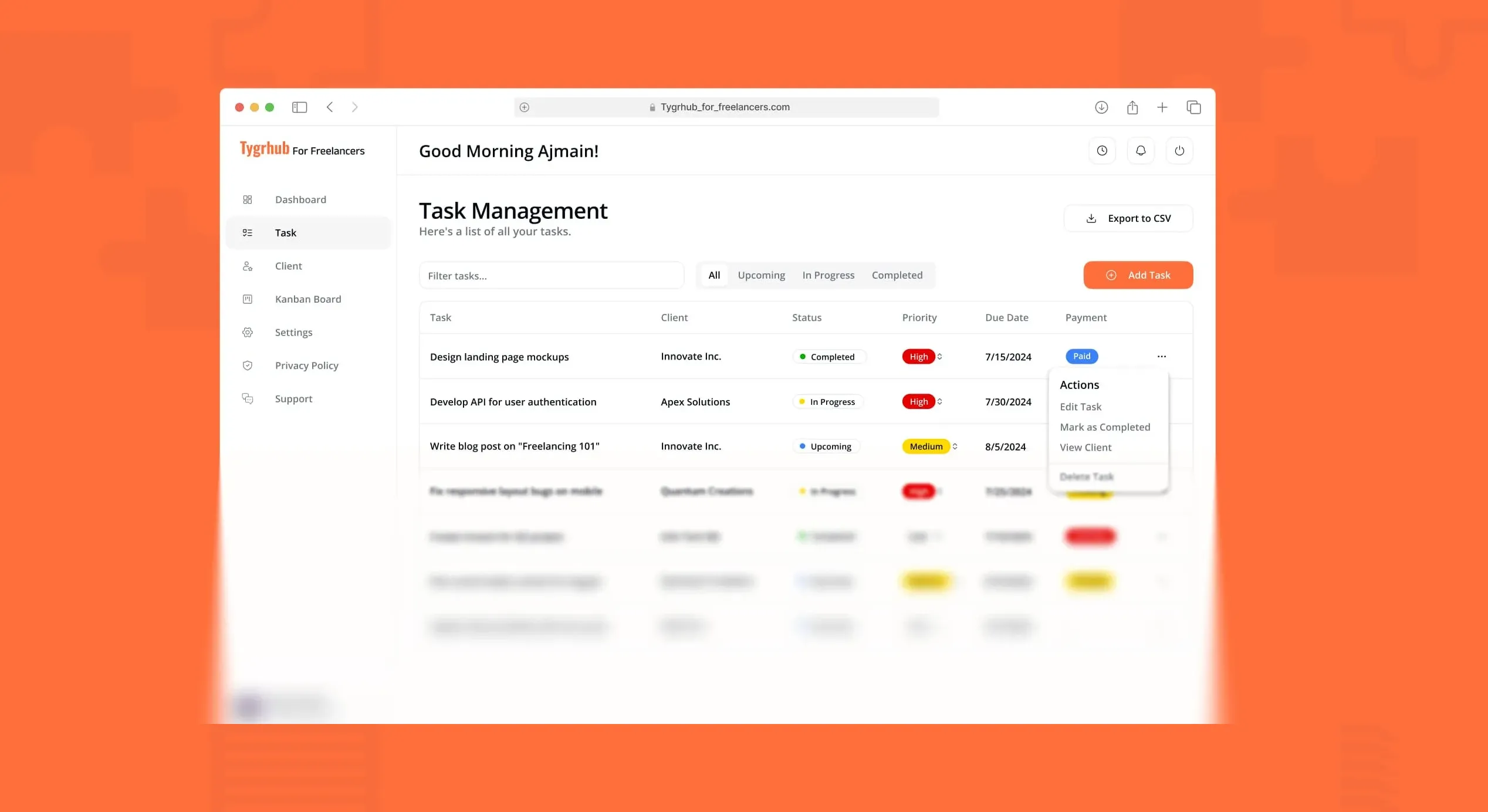Sort by the Due Date column header
Image resolution: width=1488 pixels, height=812 pixels.
tap(1007, 317)
